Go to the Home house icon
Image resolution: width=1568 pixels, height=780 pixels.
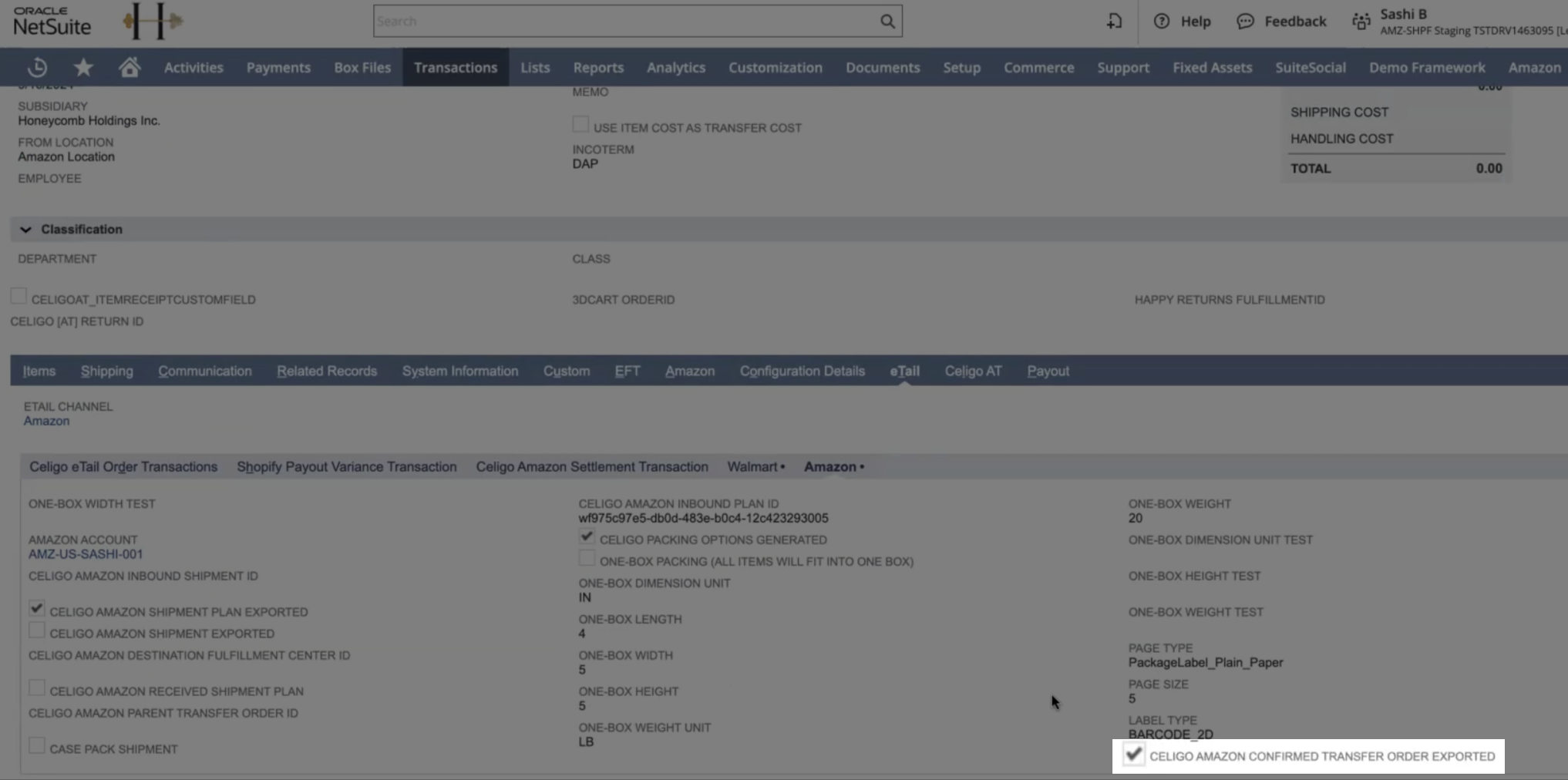tap(130, 67)
